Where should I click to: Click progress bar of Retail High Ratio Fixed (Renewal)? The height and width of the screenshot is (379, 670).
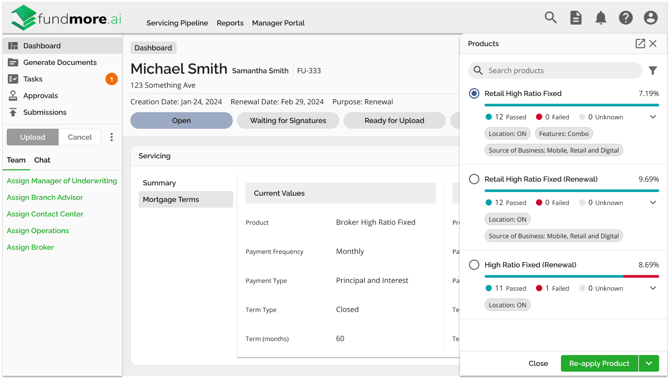point(572,191)
